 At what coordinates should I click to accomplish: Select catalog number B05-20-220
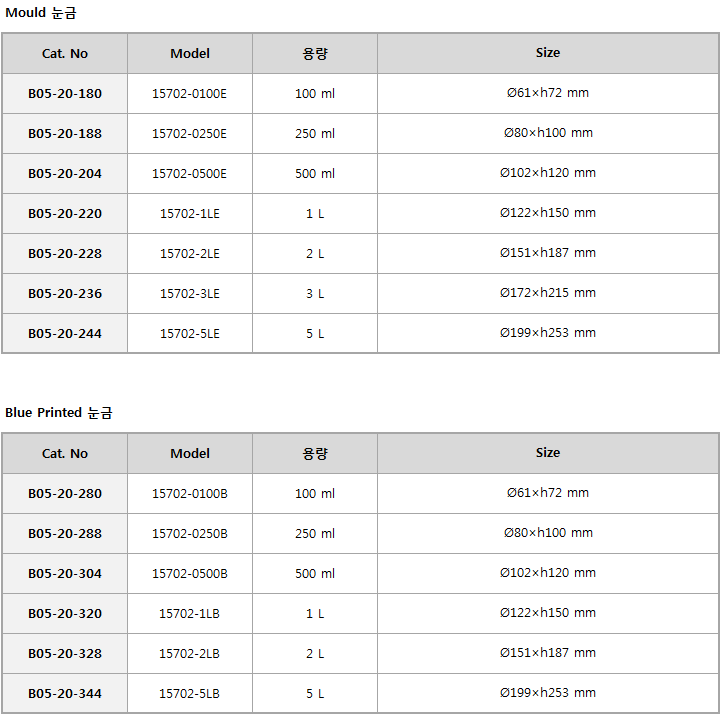(x=65, y=214)
